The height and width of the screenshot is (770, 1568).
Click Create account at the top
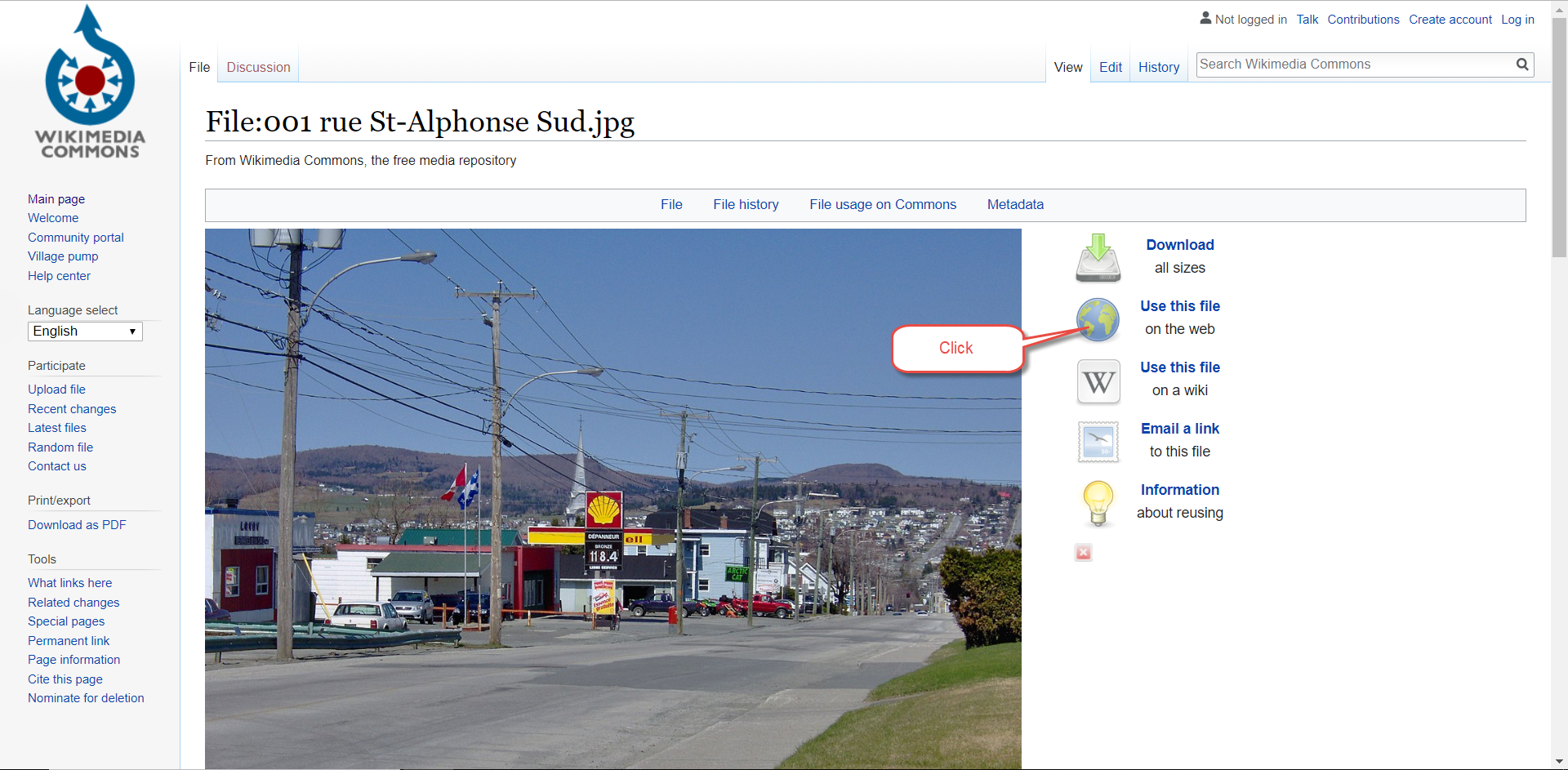(x=1450, y=19)
